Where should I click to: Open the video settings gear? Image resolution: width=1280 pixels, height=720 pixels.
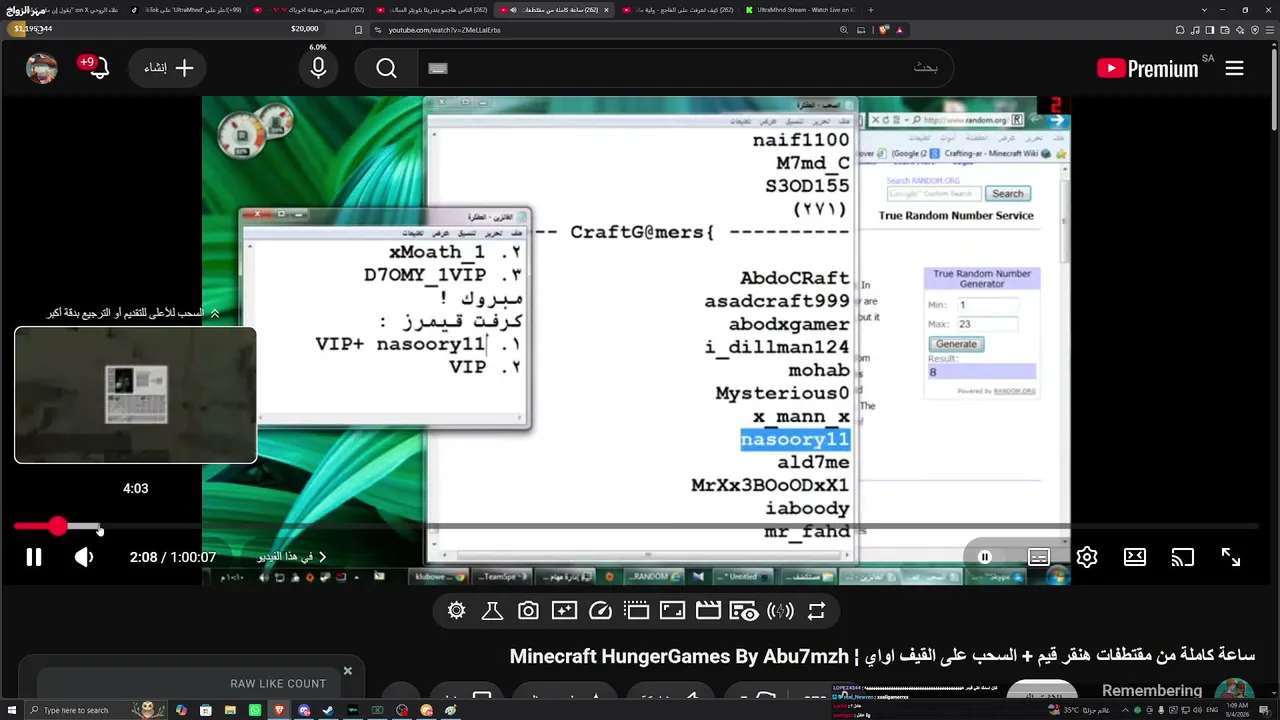pos(1087,557)
